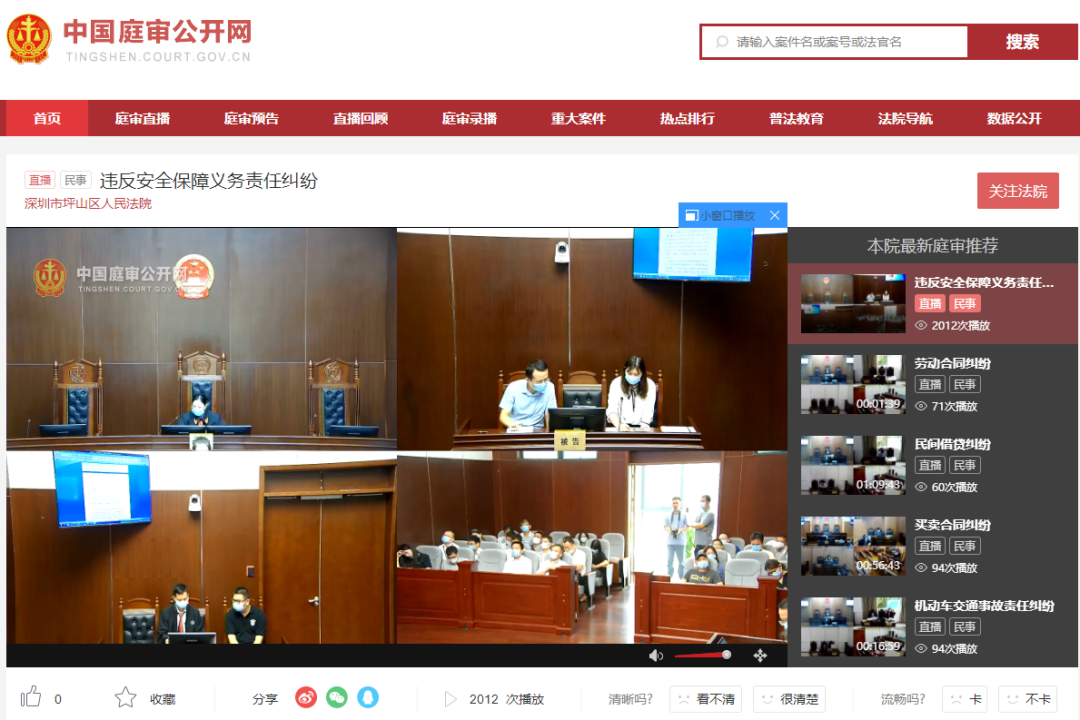Share via the red Weibo icon
Image resolution: width=1080 pixels, height=720 pixels.
coord(306,698)
